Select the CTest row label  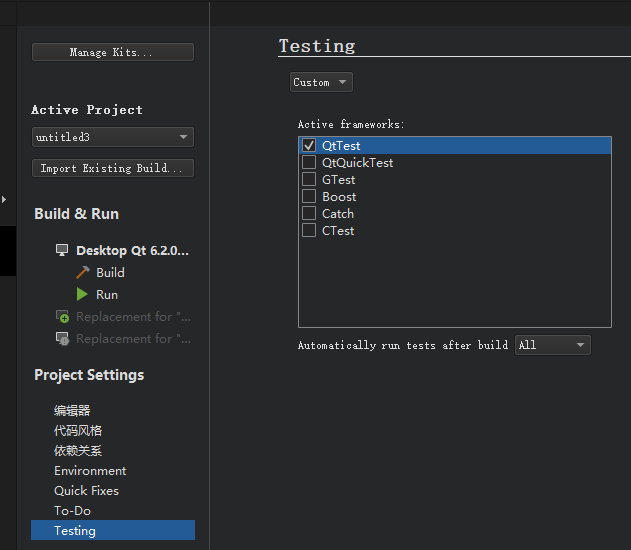pos(338,231)
